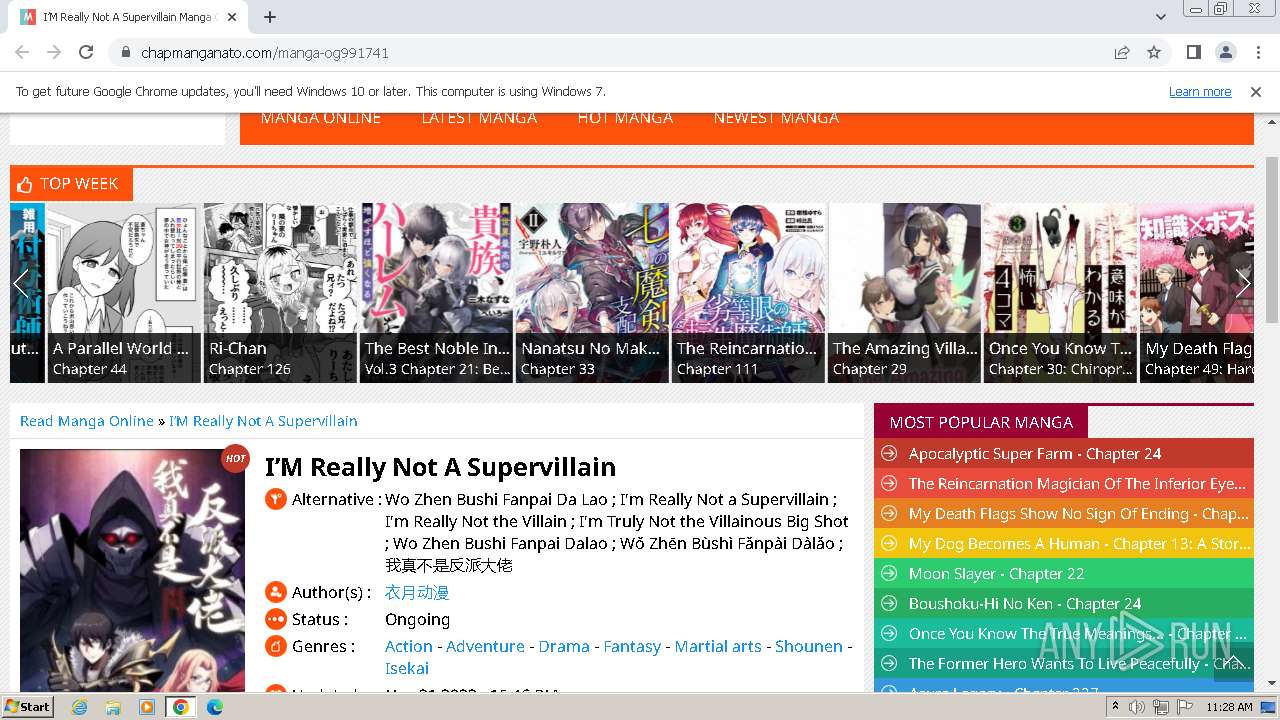Viewport: 1280px width, 720px height.
Task: Open the Martial arts genre link
Action: (x=718, y=646)
